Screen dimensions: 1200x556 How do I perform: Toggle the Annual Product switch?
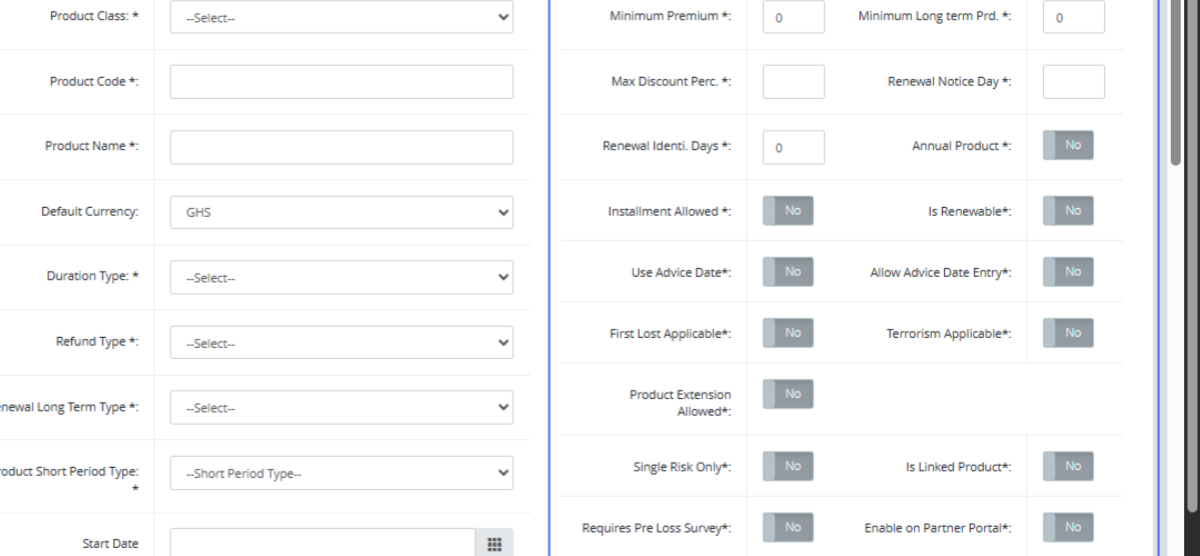[x=1068, y=146]
